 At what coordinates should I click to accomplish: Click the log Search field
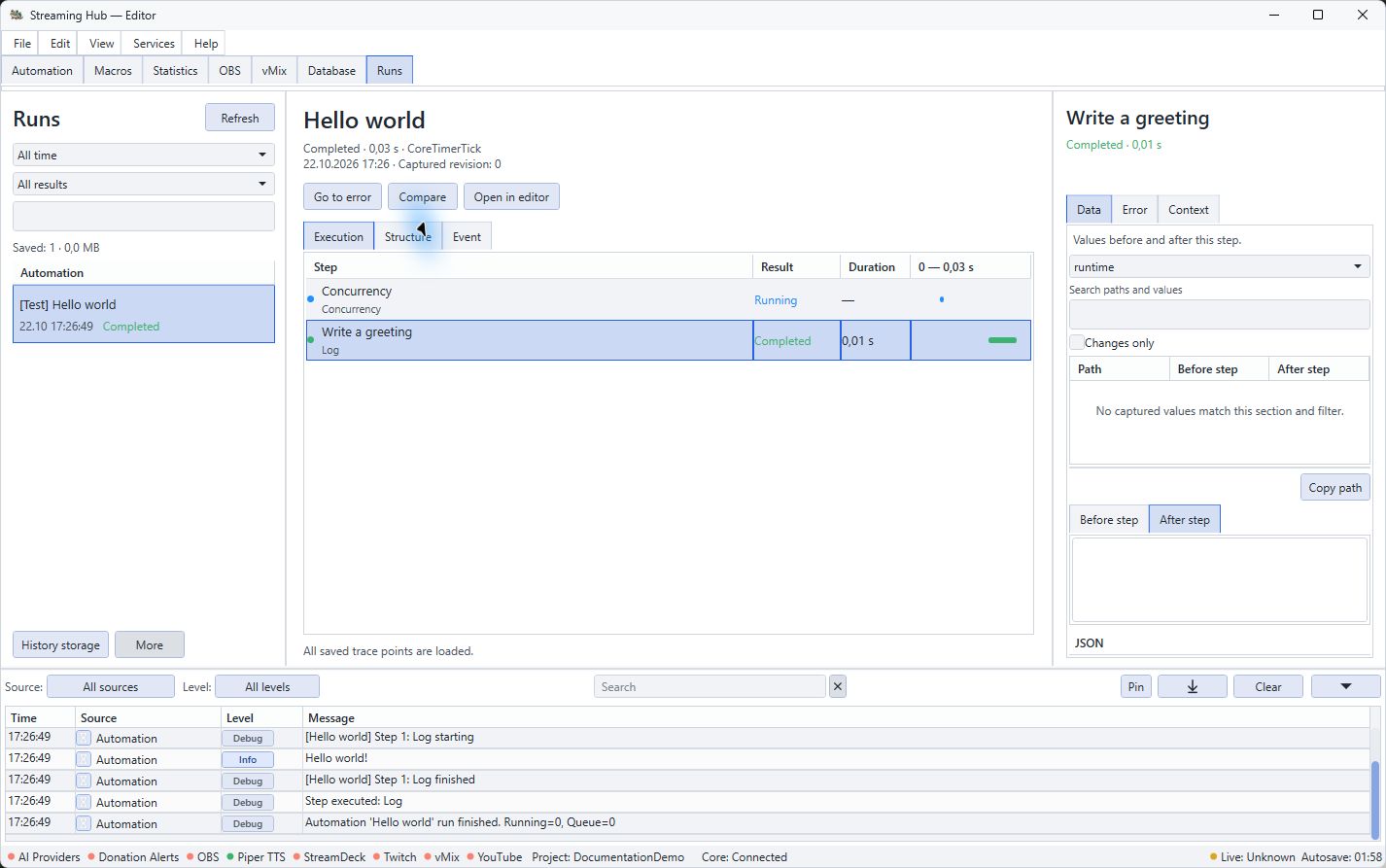coord(710,686)
